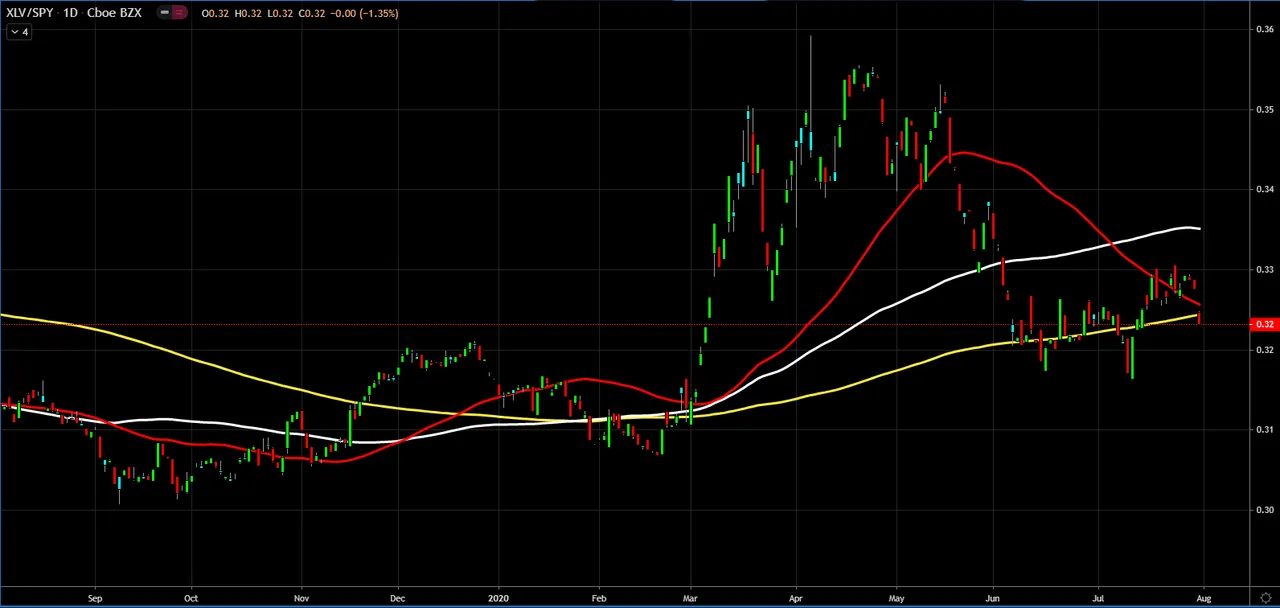Select the red current price label 0.32
The image size is (1280, 608).
coord(1264,324)
